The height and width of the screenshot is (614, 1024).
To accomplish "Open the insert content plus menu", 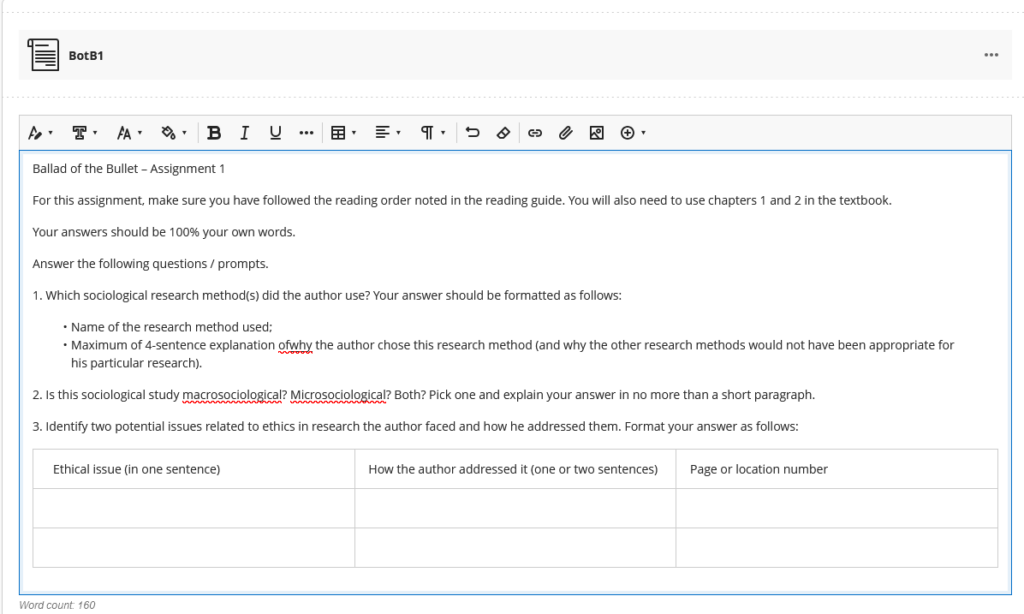I will click(633, 133).
